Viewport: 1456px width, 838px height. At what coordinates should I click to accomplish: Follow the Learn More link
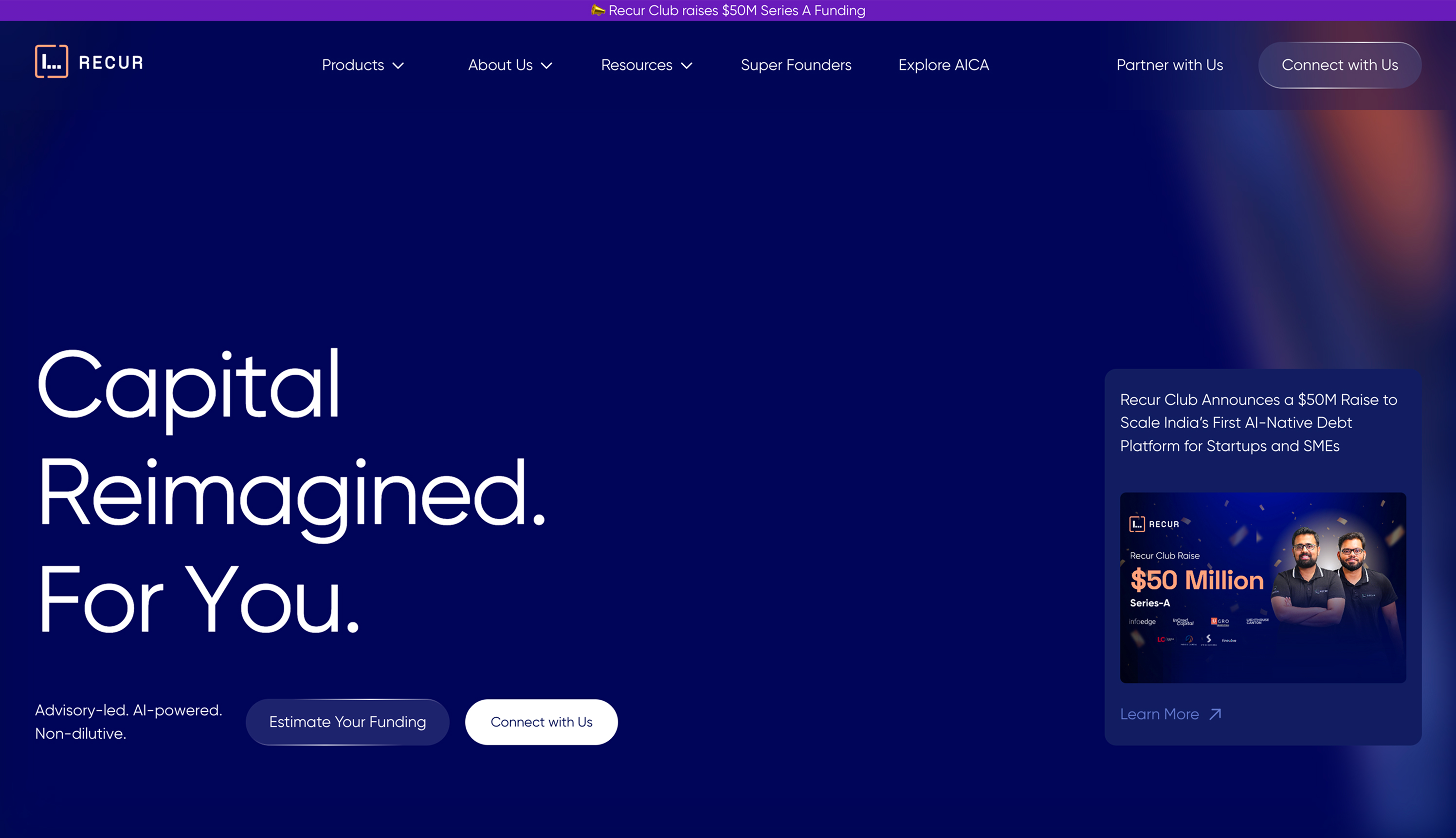point(1159,714)
